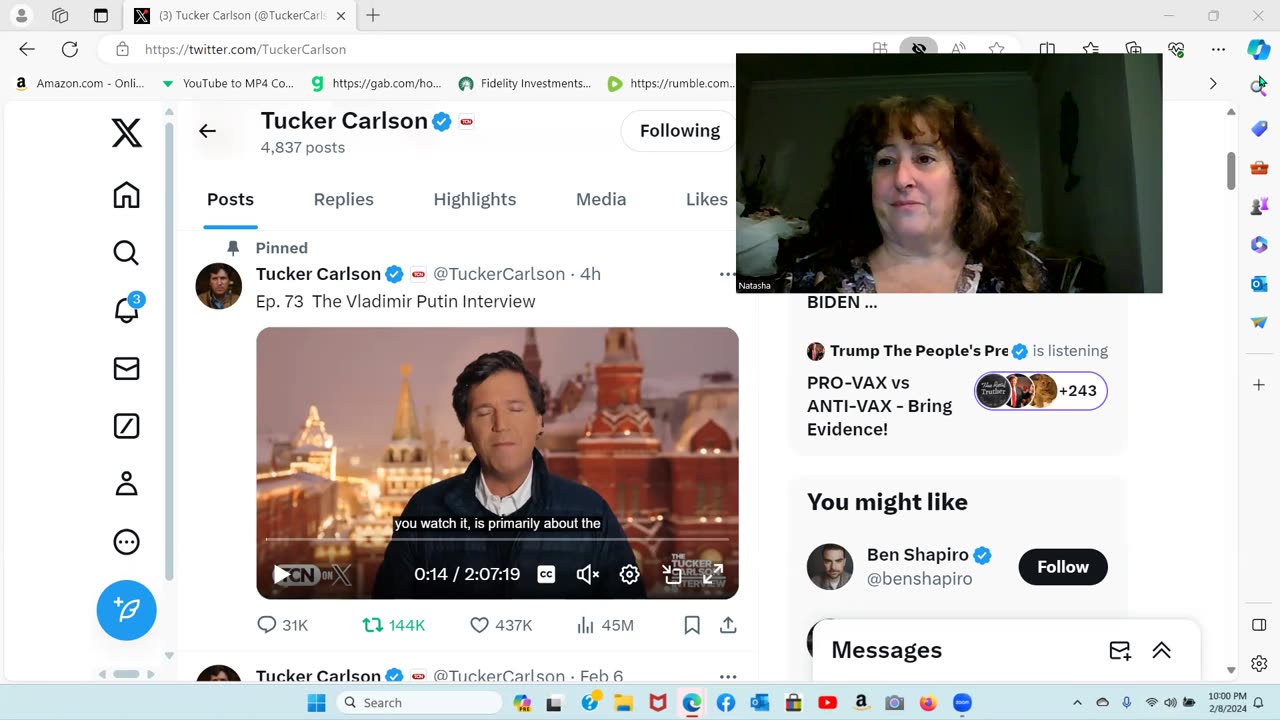Image resolution: width=1280 pixels, height=720 pixels.
Task: Open taskbar clock showing 10:00 PM
Action: (x=1226, y=703)
